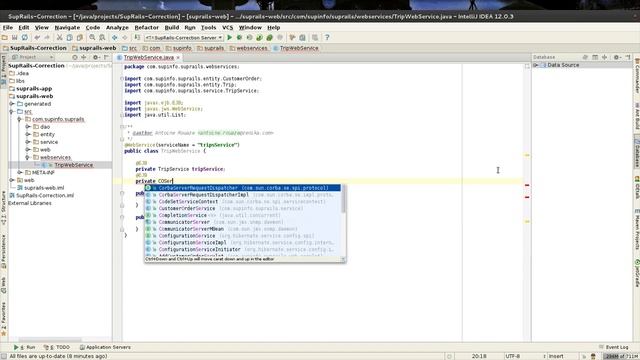Open the Event Log
This screenshot has height=360, width=640.
pos(614,347)
